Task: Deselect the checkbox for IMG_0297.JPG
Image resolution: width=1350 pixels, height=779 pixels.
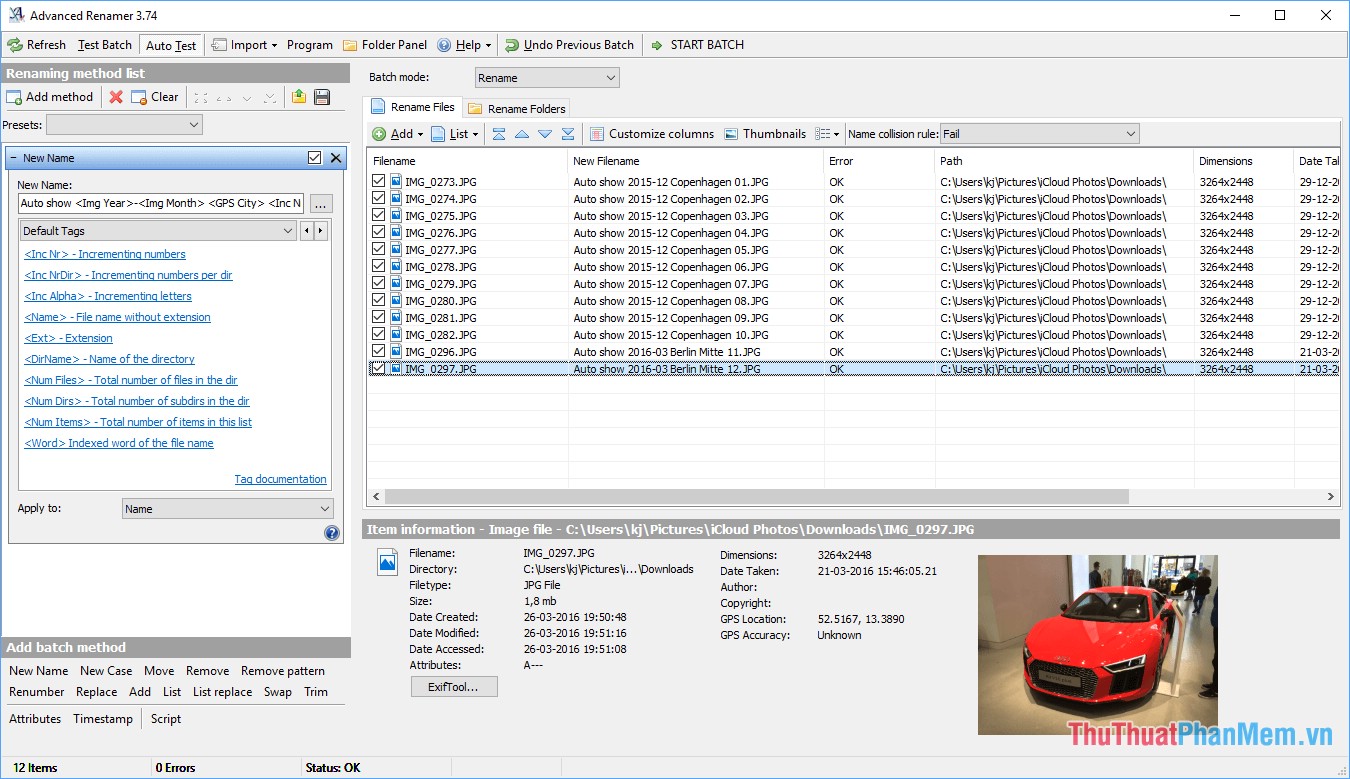Action: (x=378, y=368)
